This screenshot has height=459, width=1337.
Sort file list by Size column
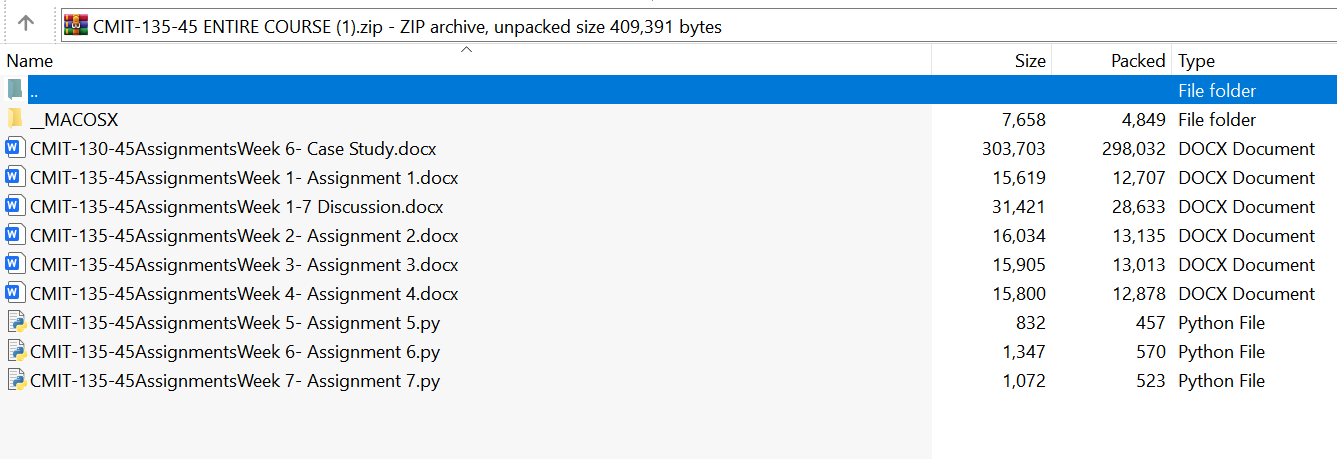point(1030,61)
